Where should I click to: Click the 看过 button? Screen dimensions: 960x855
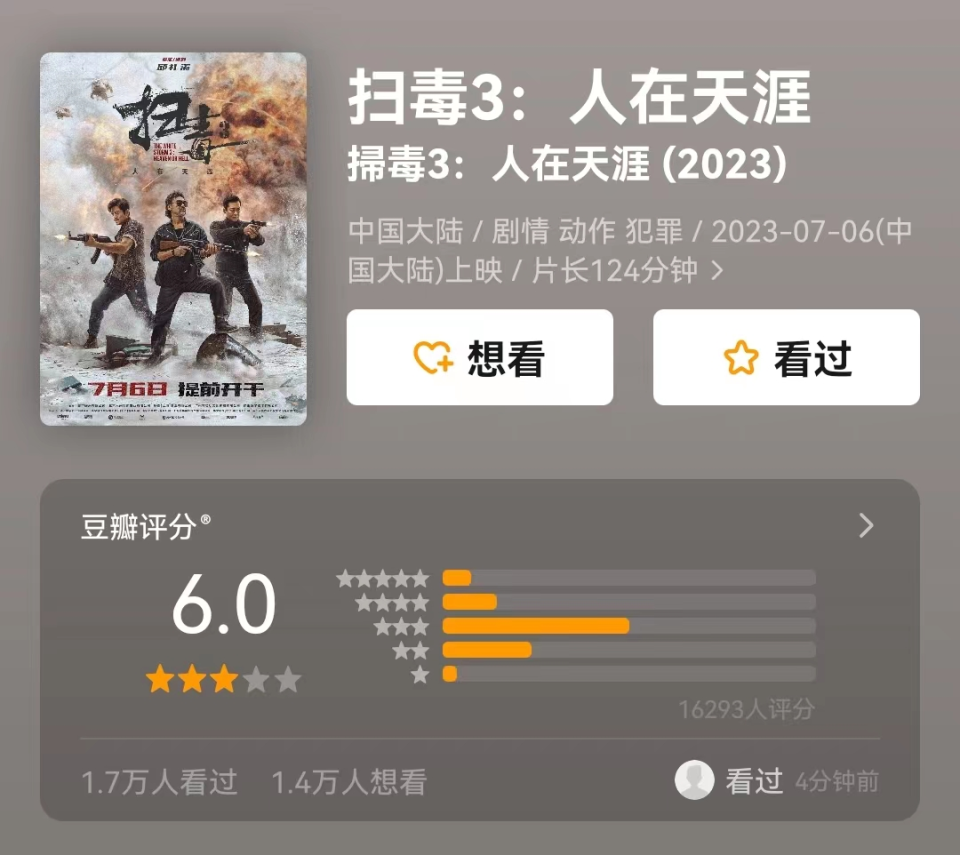(x=786, y=357)
